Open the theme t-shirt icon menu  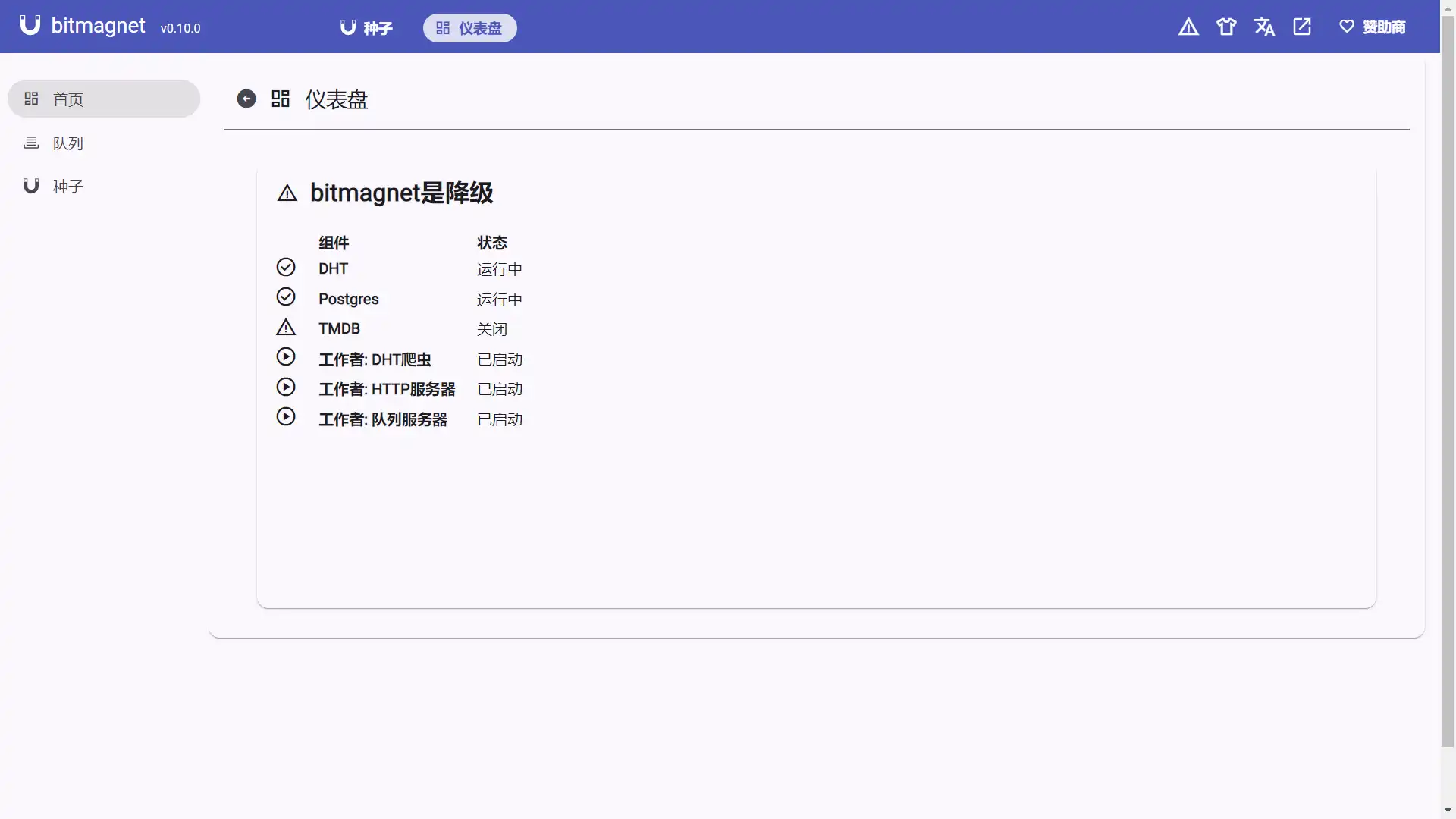point(1226,27)
